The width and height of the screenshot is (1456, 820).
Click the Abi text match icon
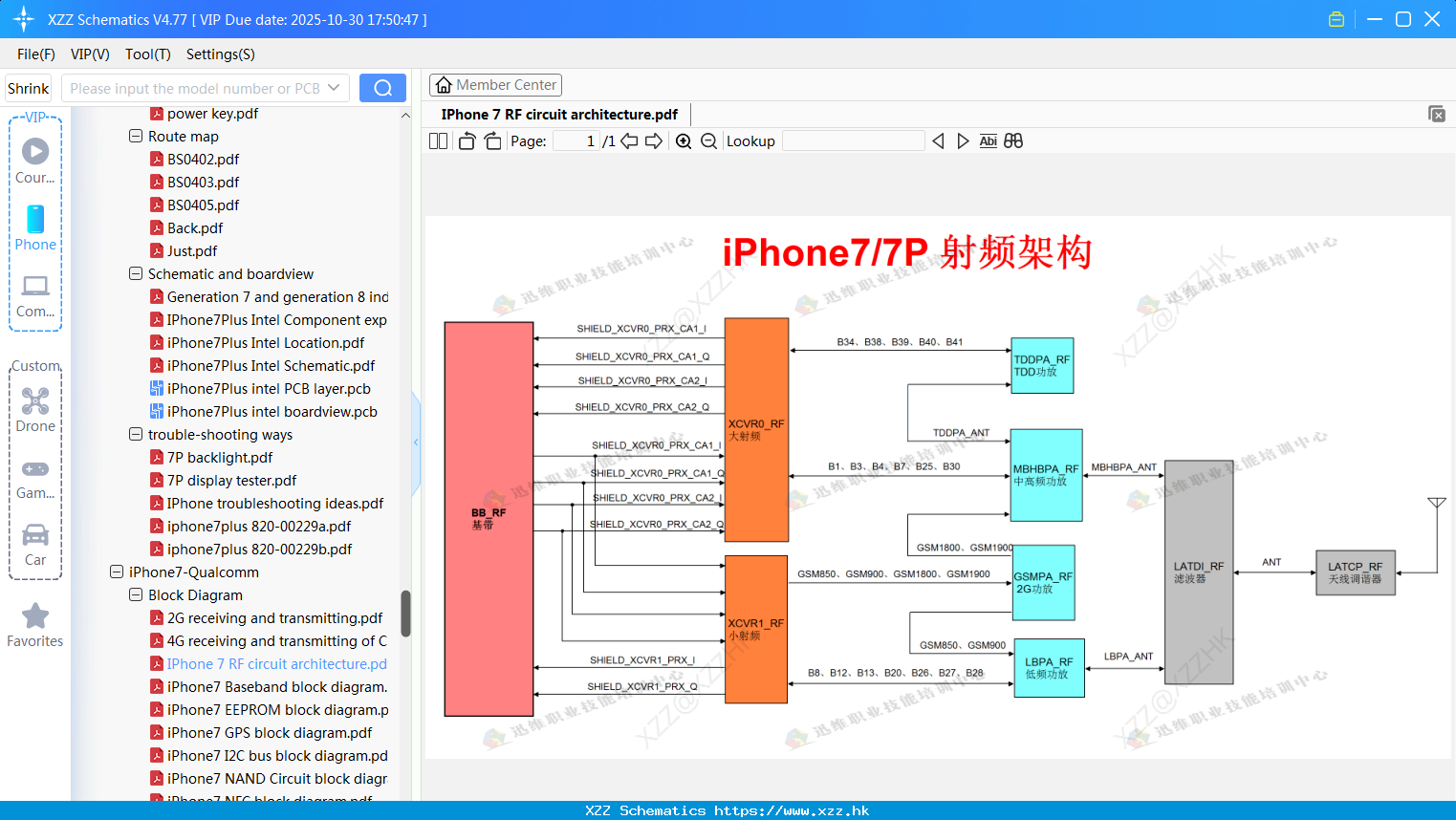tap(988, 141)
